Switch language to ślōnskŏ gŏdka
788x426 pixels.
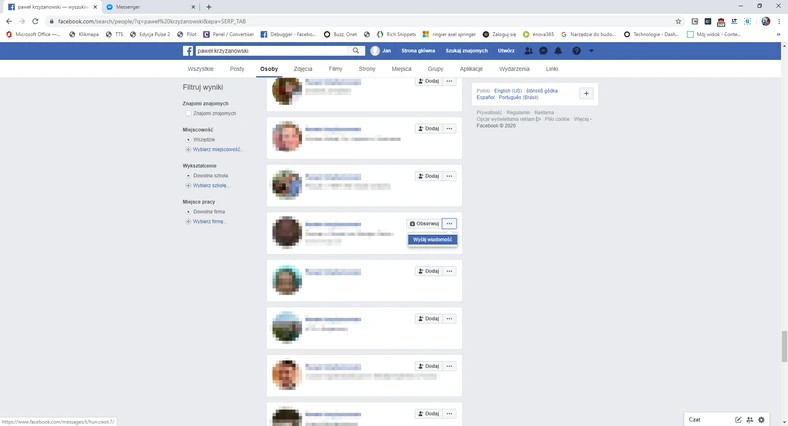pos(542,91)
